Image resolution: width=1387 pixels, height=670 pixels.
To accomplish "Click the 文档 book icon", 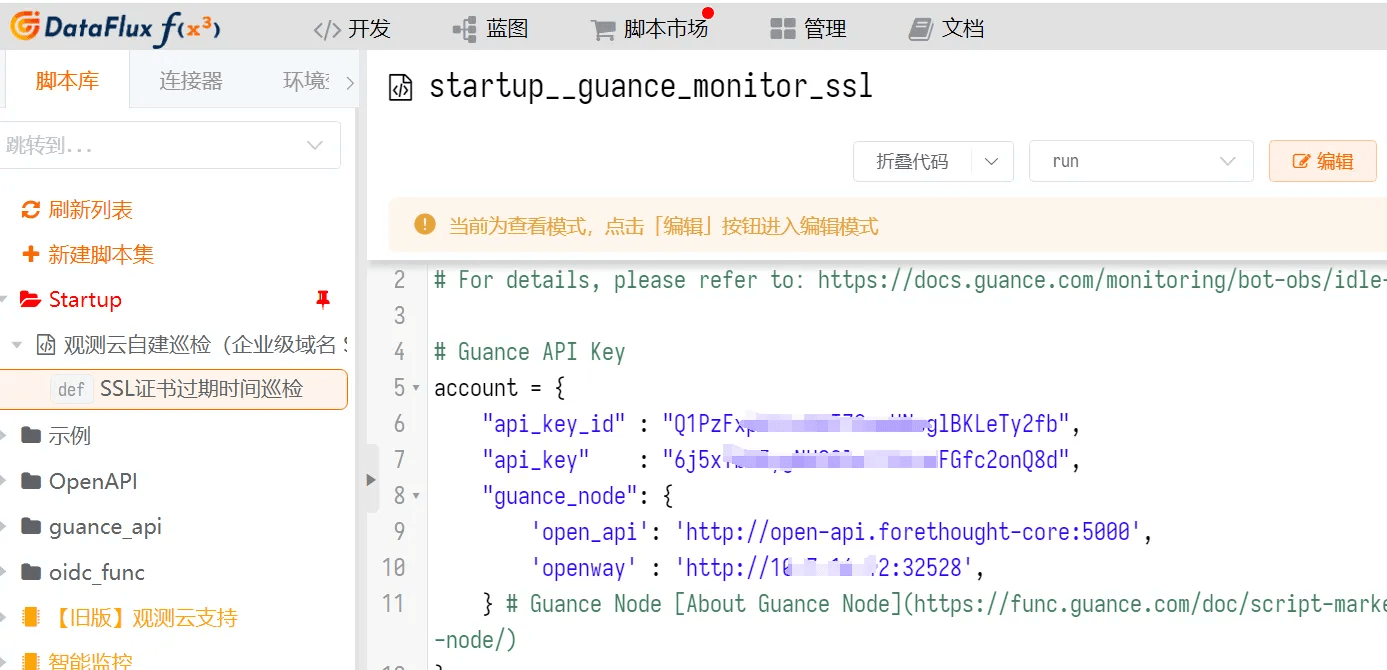I will pyautogui.click(x=920, y=30).
